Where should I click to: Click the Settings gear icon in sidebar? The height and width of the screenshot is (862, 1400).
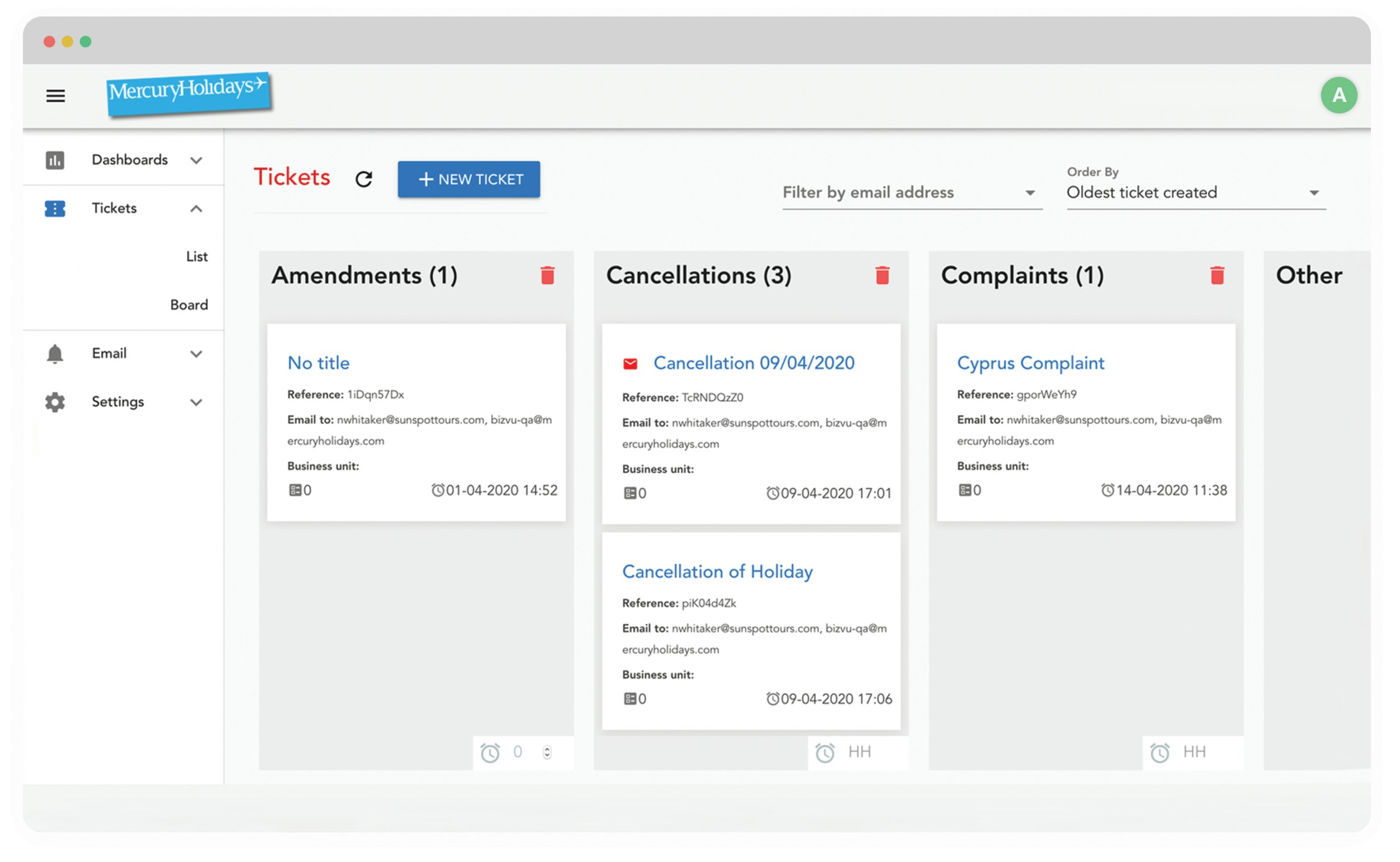[55, 402]
